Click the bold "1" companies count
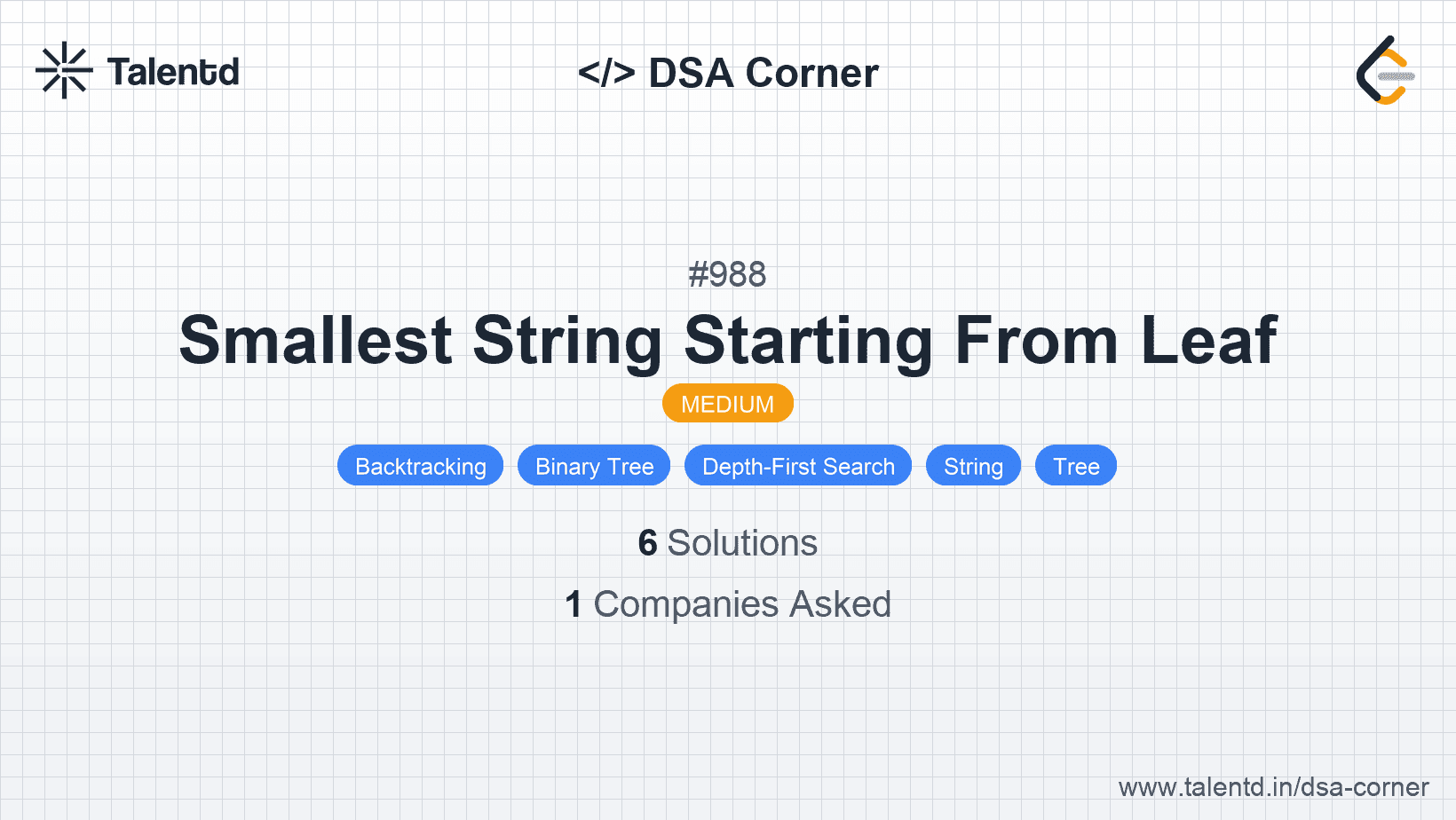Screen dimensions: 1456x820 (574, 604)
